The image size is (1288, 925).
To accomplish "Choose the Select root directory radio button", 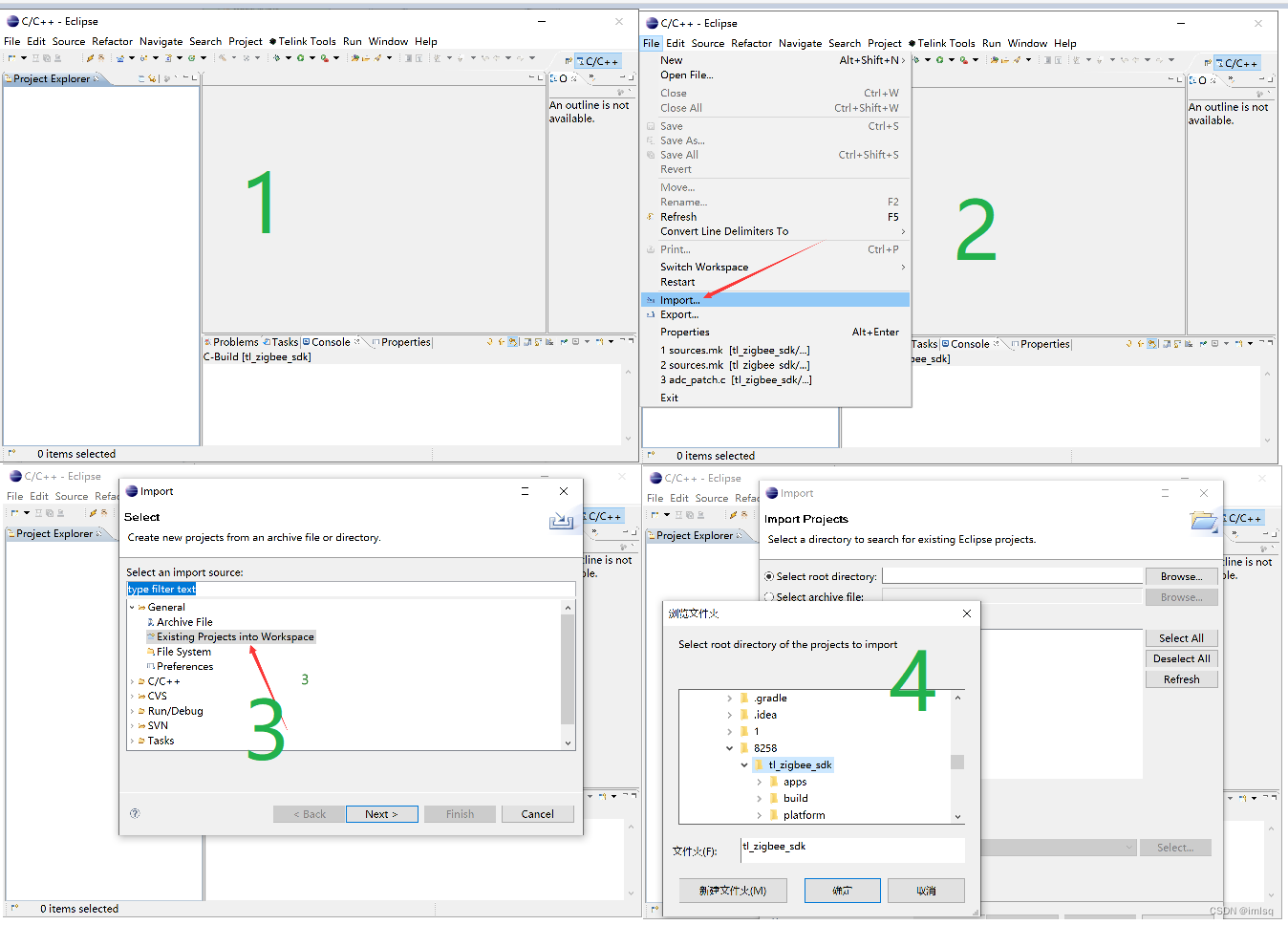I will click(769, 576).
